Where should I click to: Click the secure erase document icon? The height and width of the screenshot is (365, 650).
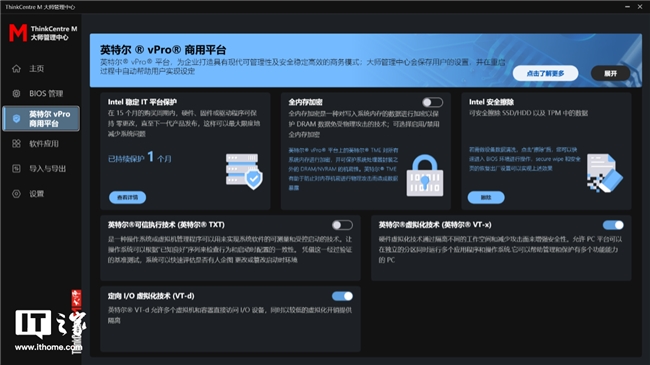coord(605,173)
